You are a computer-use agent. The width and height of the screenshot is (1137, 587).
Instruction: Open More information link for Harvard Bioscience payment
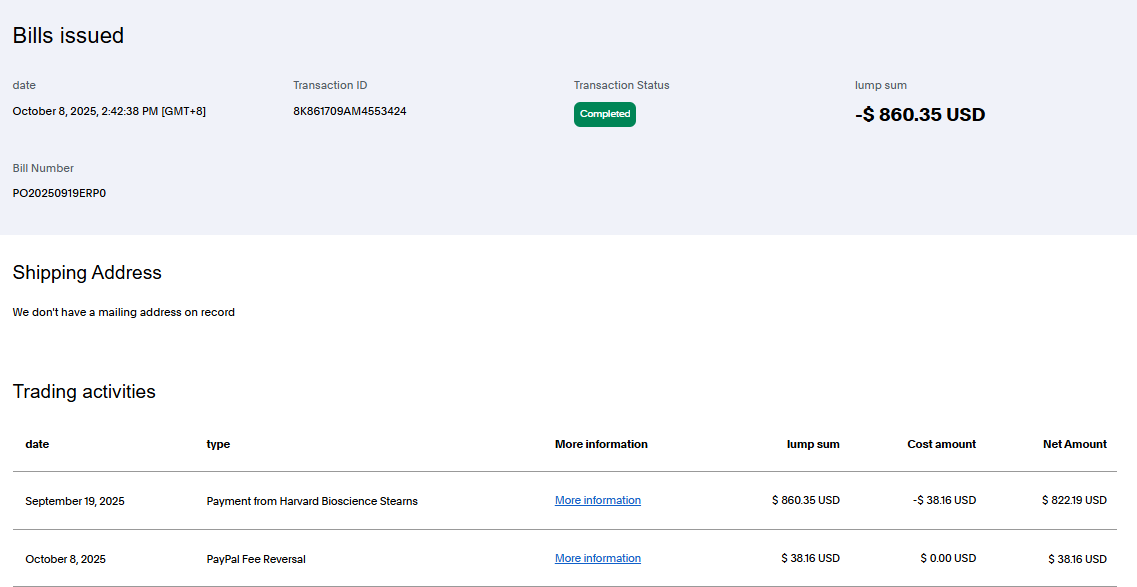(x=597, y=500)
